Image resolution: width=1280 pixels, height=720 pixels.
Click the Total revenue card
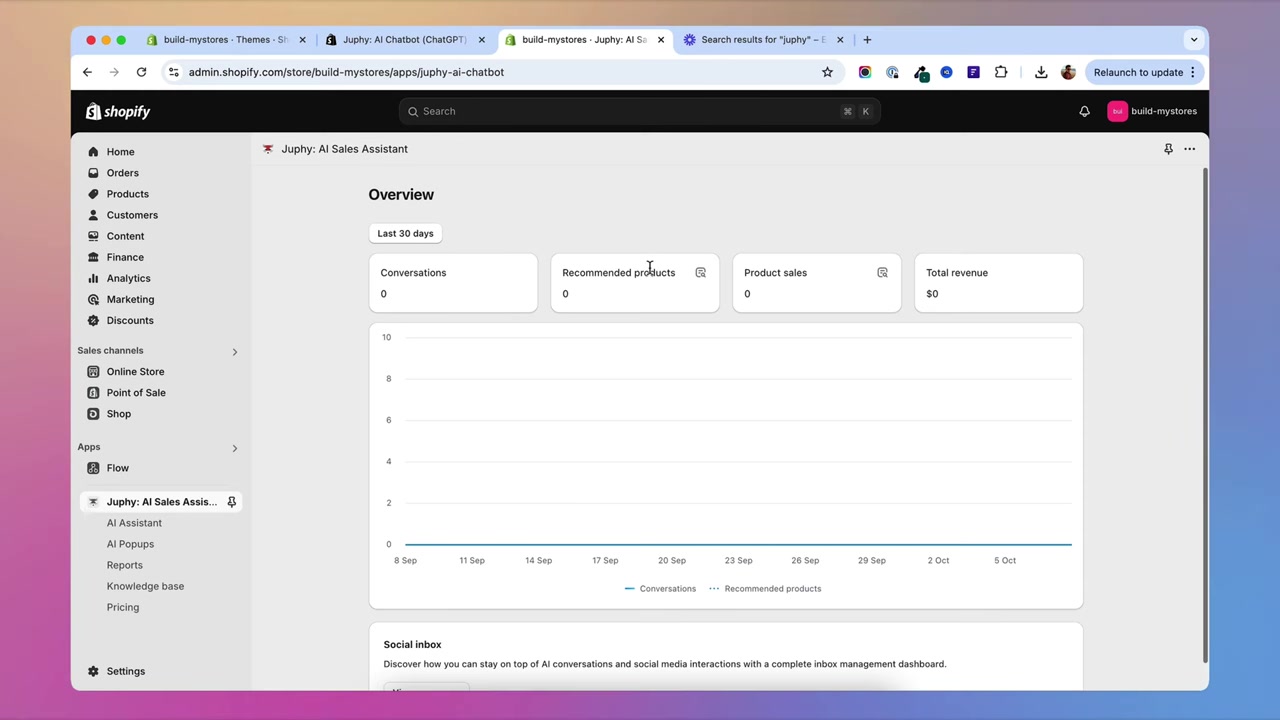(998, 283)
